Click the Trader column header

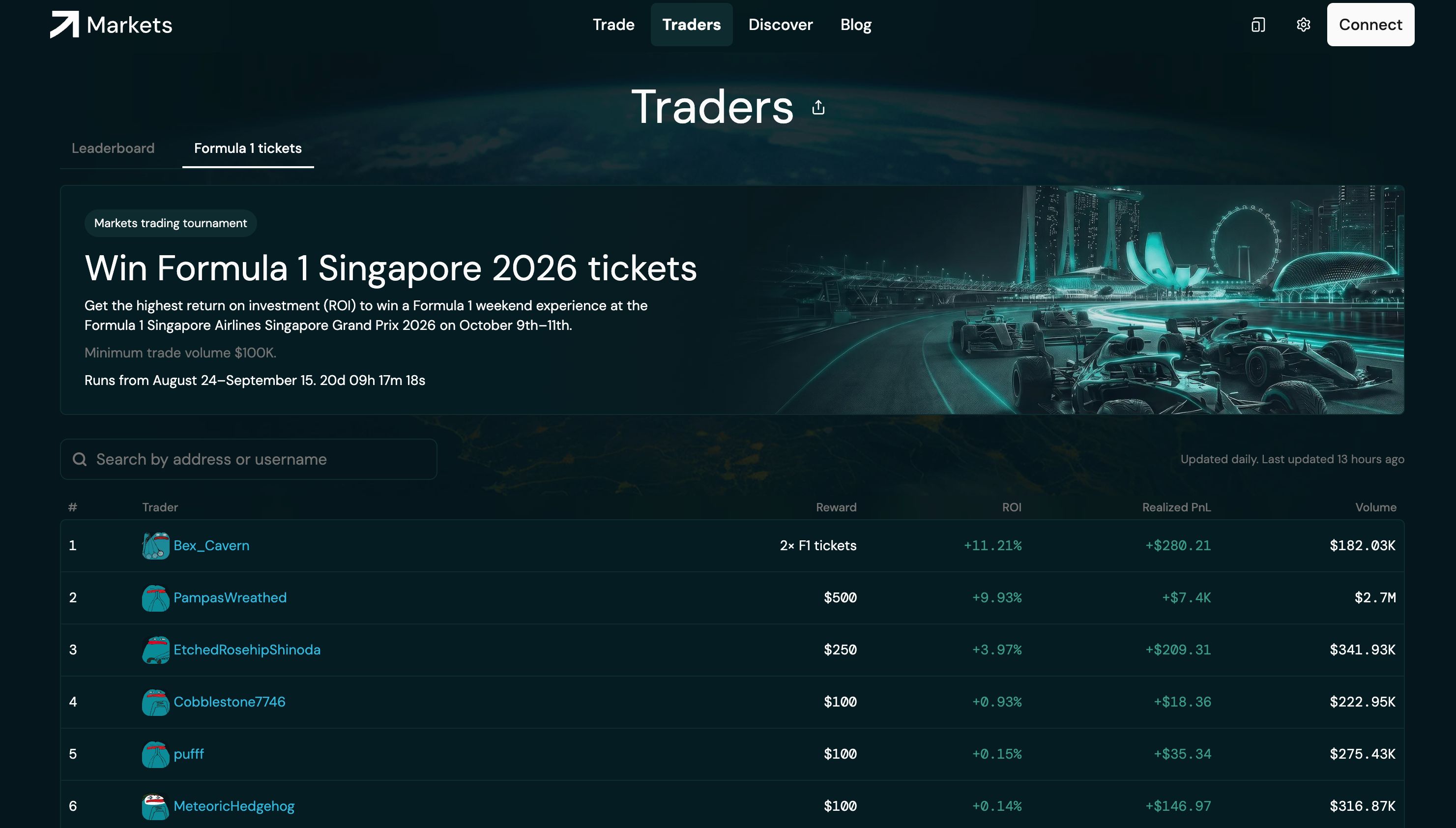[x=160, y=507]
